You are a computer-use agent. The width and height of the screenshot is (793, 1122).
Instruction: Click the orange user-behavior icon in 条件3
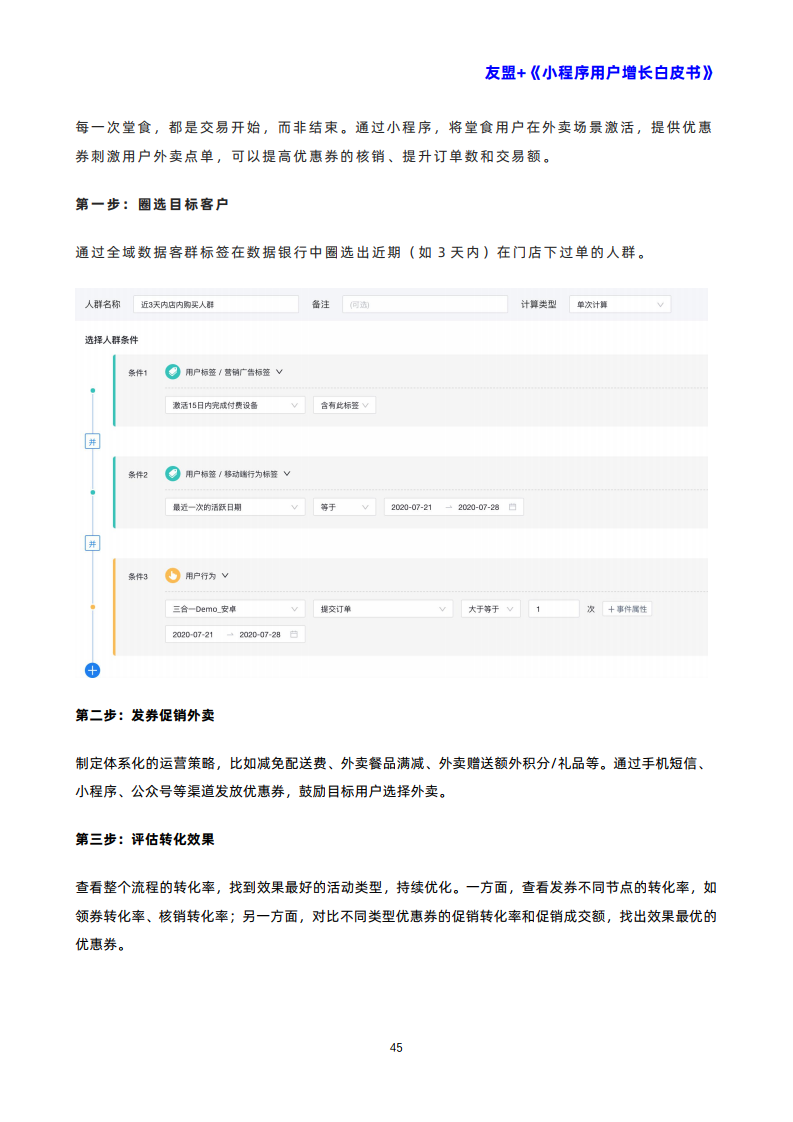click(172, 575)
